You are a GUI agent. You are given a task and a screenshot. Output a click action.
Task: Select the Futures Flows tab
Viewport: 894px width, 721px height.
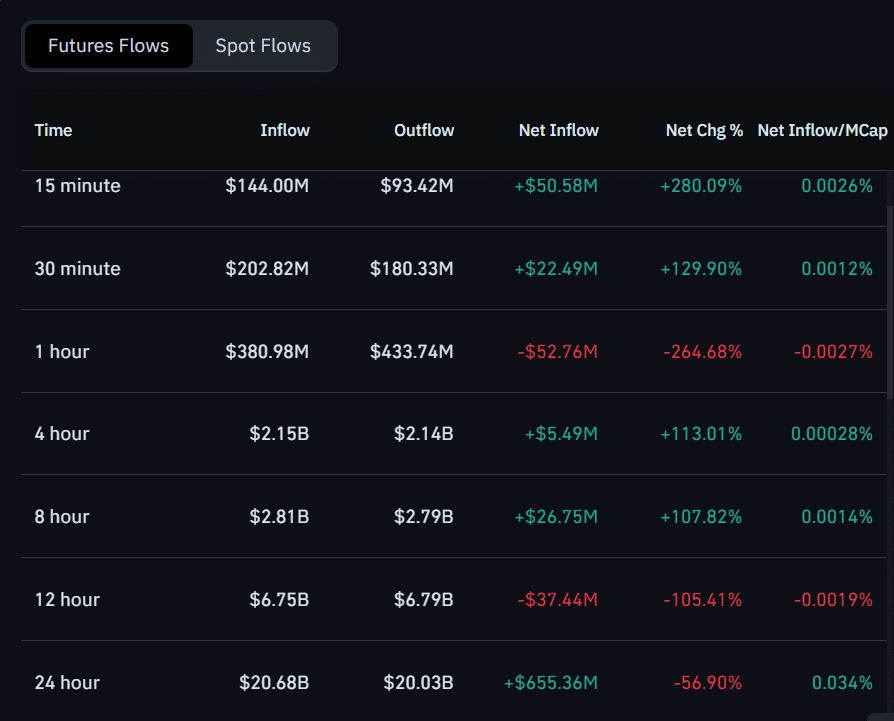[x=108, y=45]
